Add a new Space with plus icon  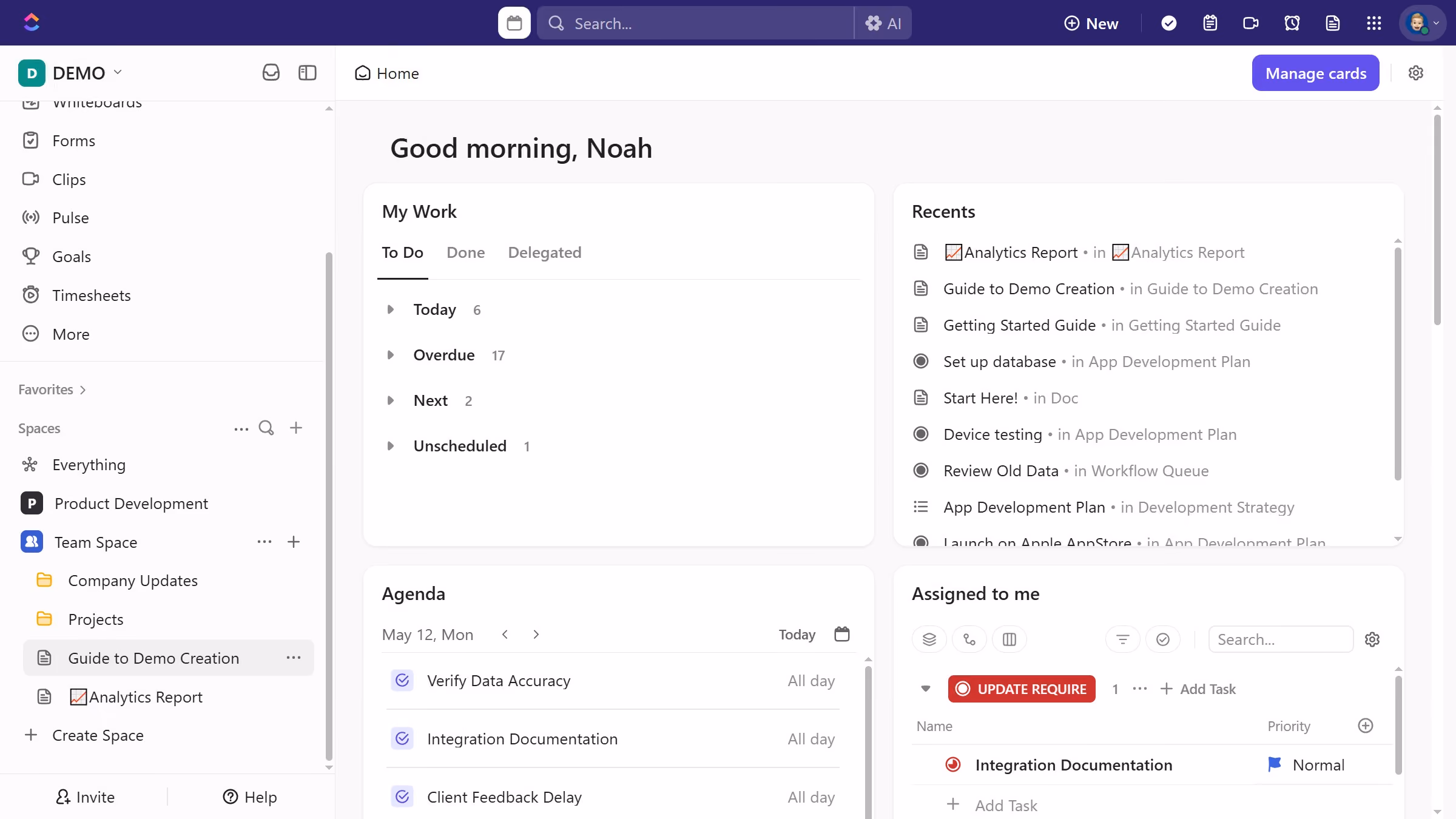coord(296,428)
